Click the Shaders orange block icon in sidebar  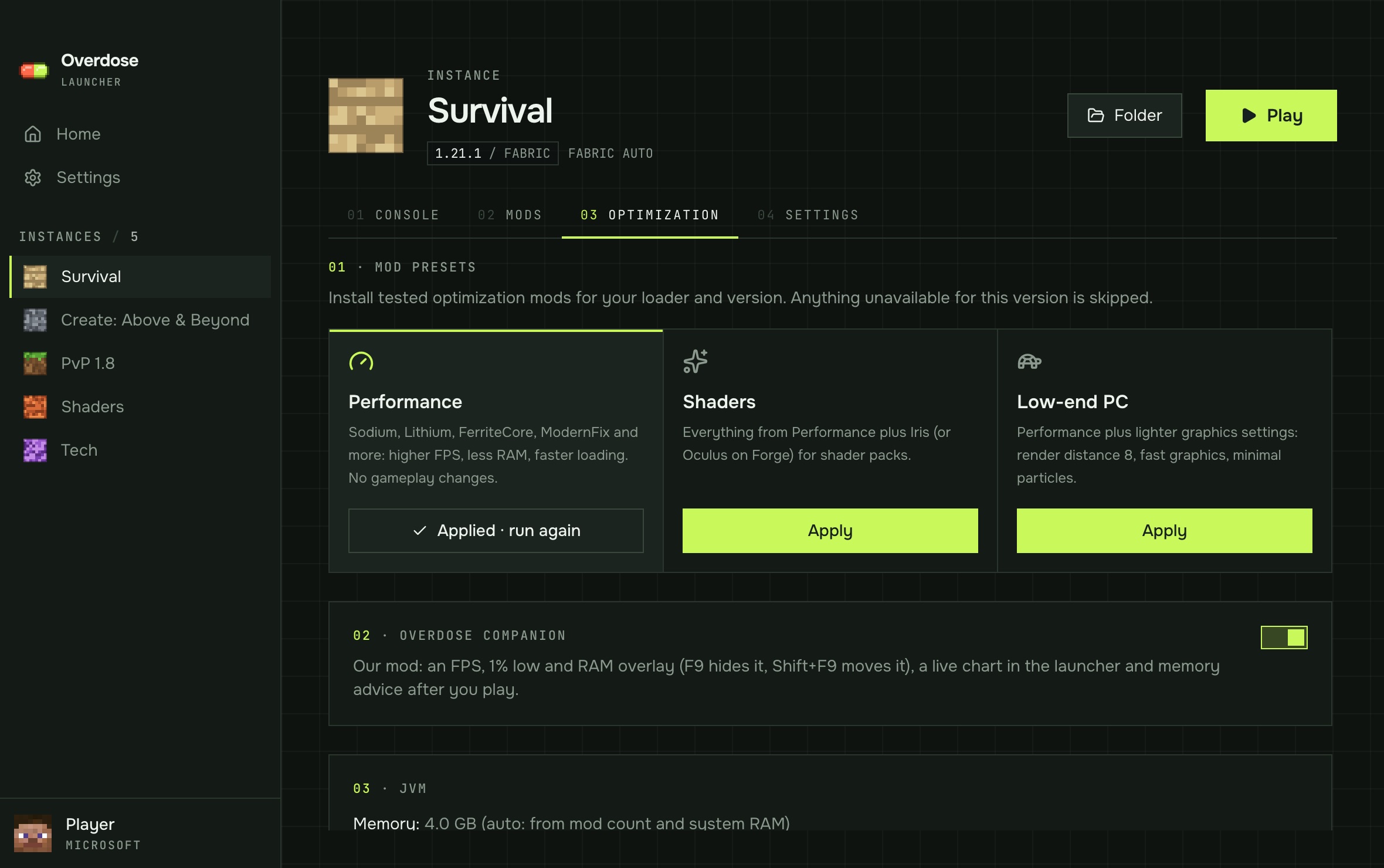tap(35, 407)
